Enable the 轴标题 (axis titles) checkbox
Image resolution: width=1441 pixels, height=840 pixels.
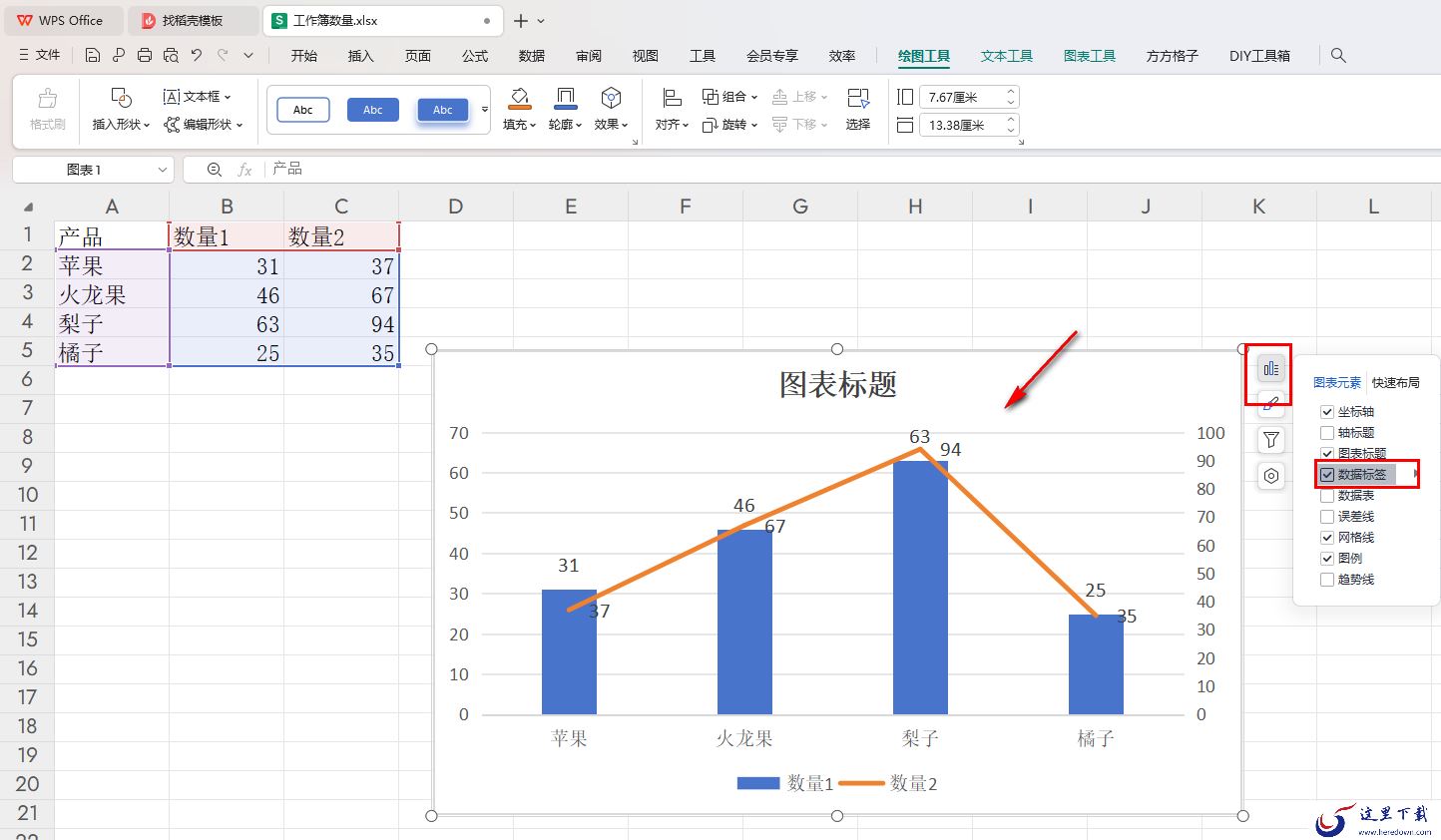[x=1327, y=433]
